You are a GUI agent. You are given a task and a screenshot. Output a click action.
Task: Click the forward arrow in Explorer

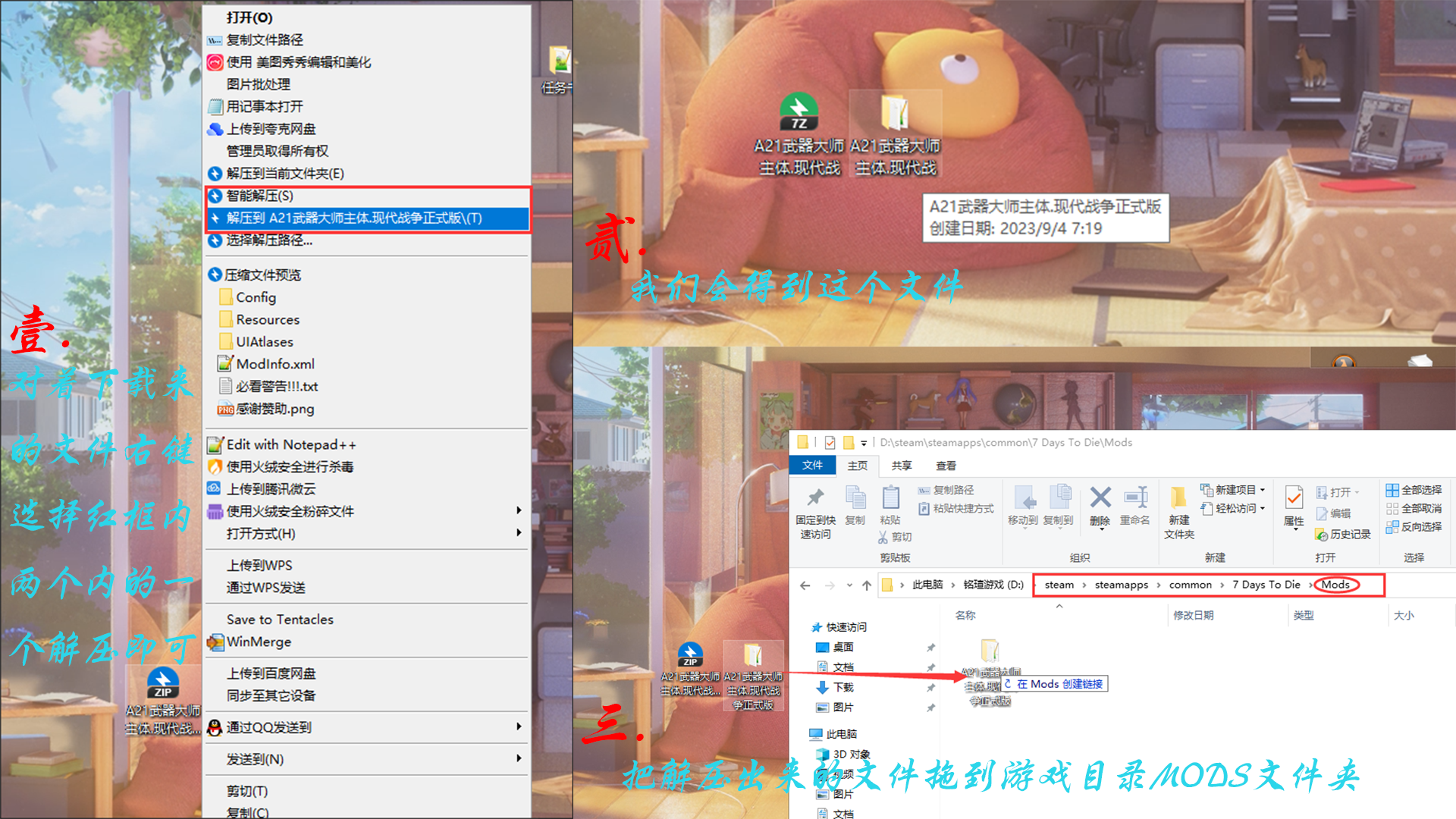point(830,585)
